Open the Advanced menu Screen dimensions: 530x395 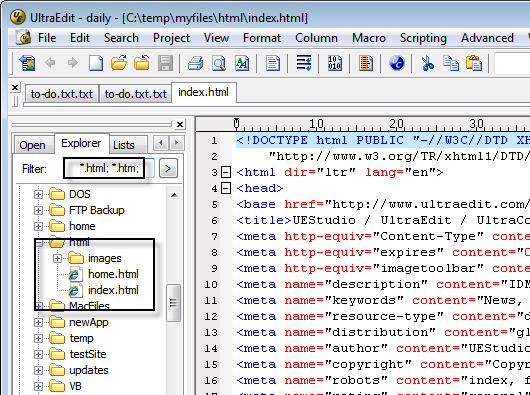click(487, 38)
